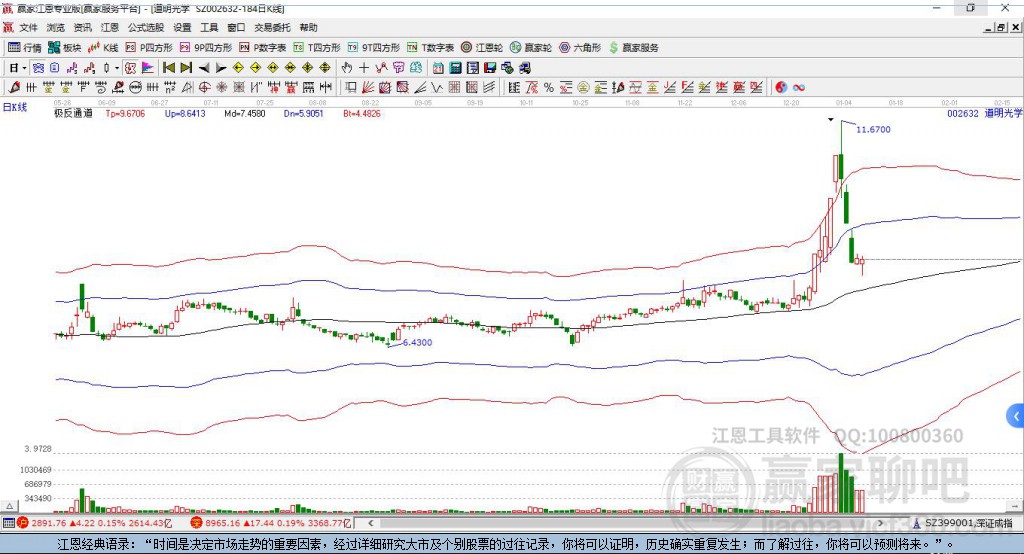Open the 9P四方形 tool
1024x554 pixels.
[206, 48]
